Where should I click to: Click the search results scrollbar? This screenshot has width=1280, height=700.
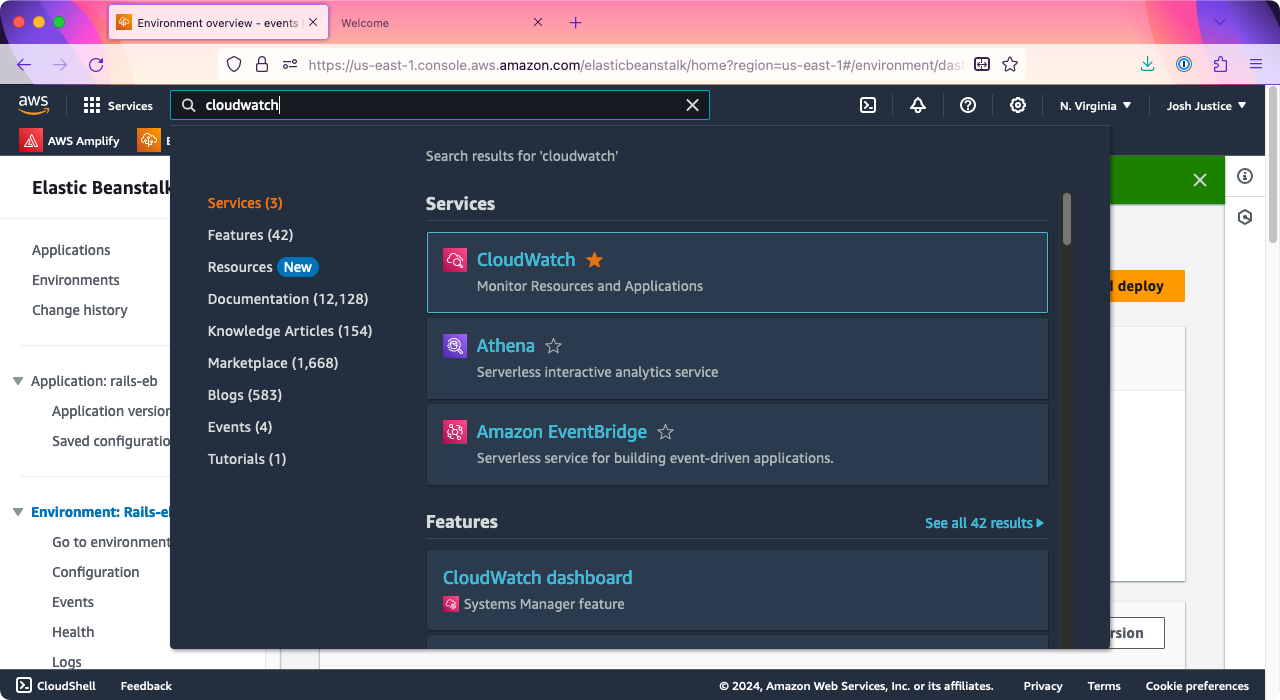[x=1067, y=218]
